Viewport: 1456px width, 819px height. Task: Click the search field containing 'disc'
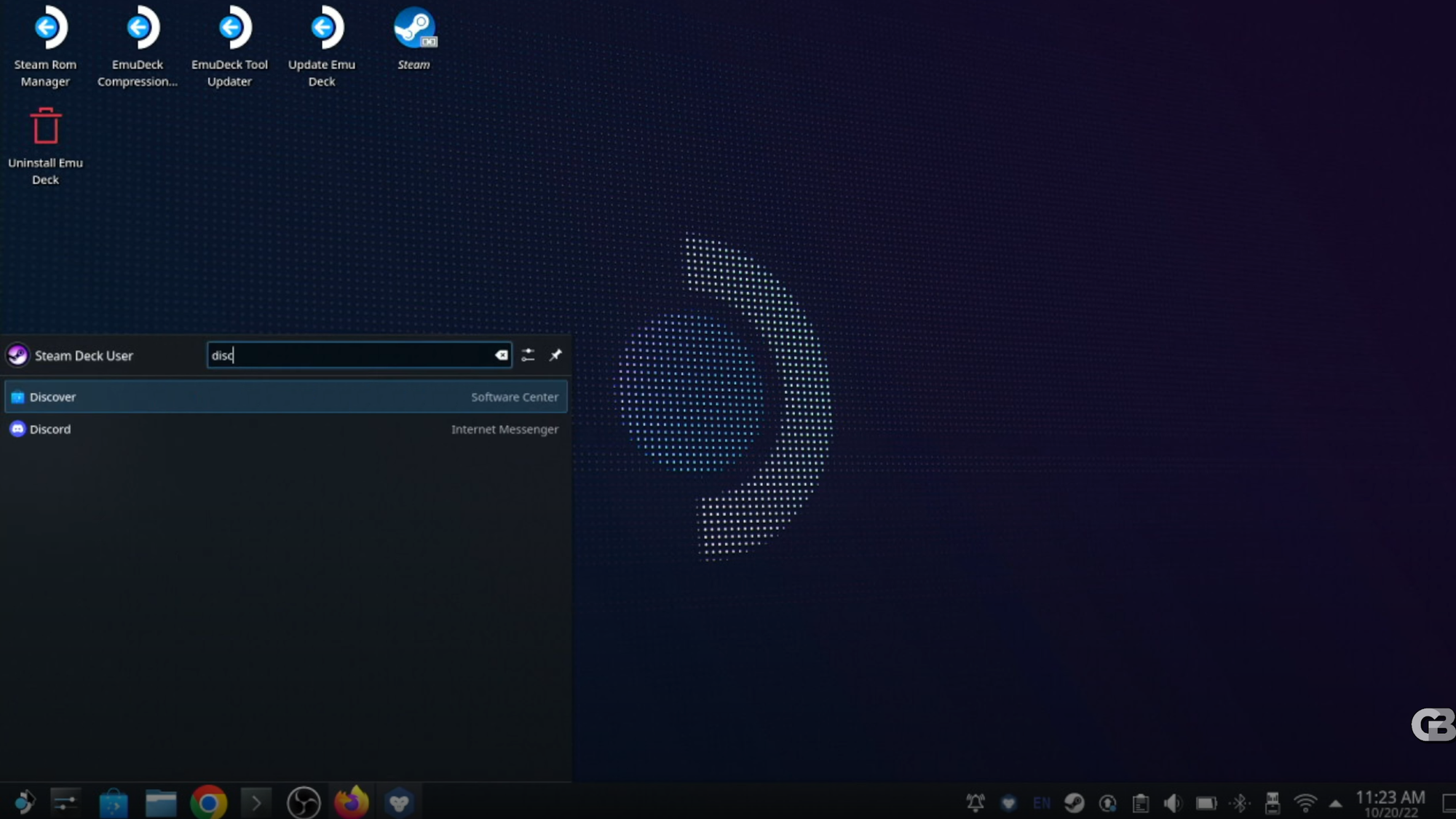[359, 355]
